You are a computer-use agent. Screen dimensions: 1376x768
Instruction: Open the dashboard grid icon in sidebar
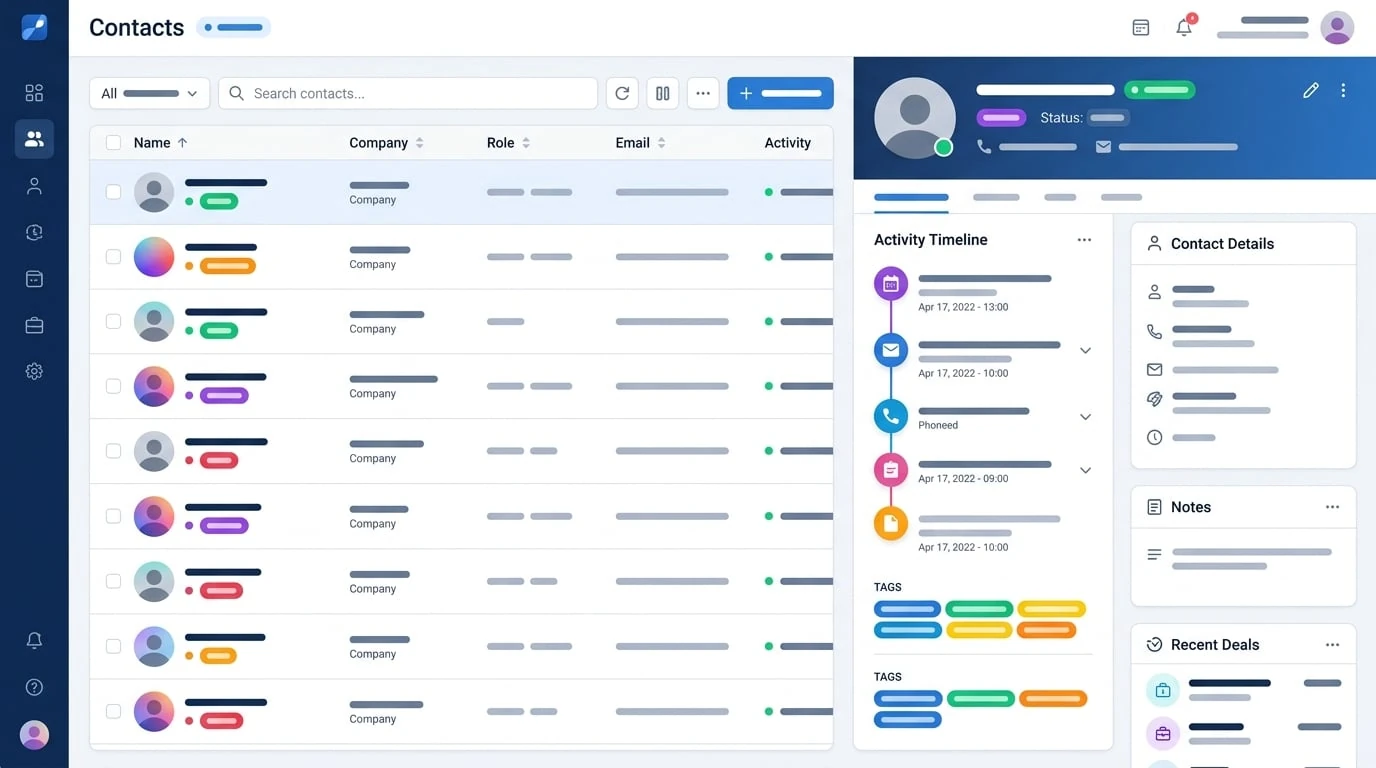click(34, 93)
